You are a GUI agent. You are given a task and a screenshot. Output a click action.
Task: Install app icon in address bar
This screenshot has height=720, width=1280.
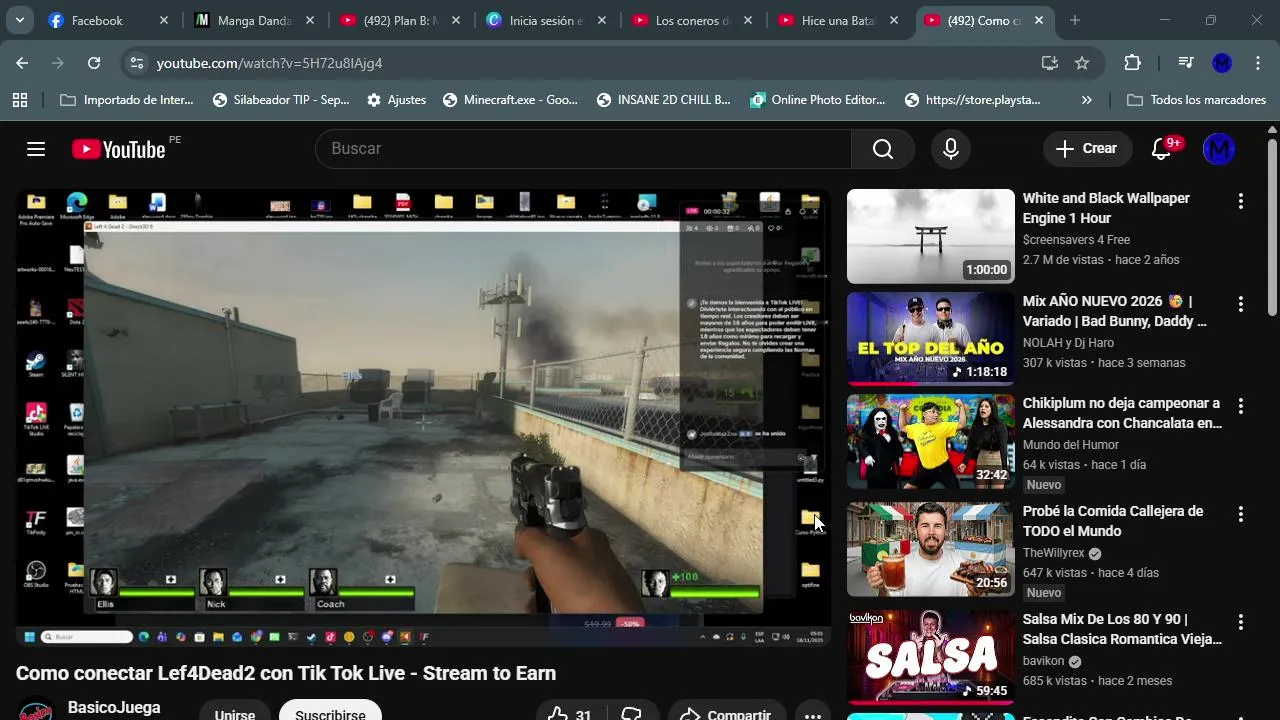tap(1049, 63)
